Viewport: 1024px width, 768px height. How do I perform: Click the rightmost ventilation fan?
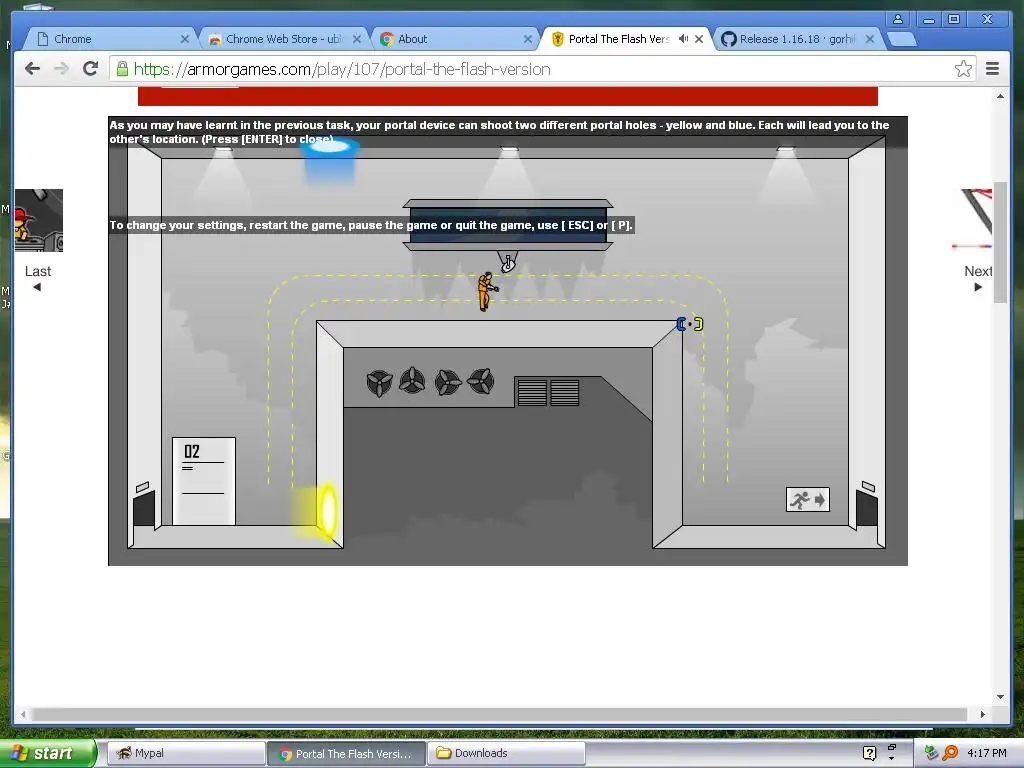[481, 381]
